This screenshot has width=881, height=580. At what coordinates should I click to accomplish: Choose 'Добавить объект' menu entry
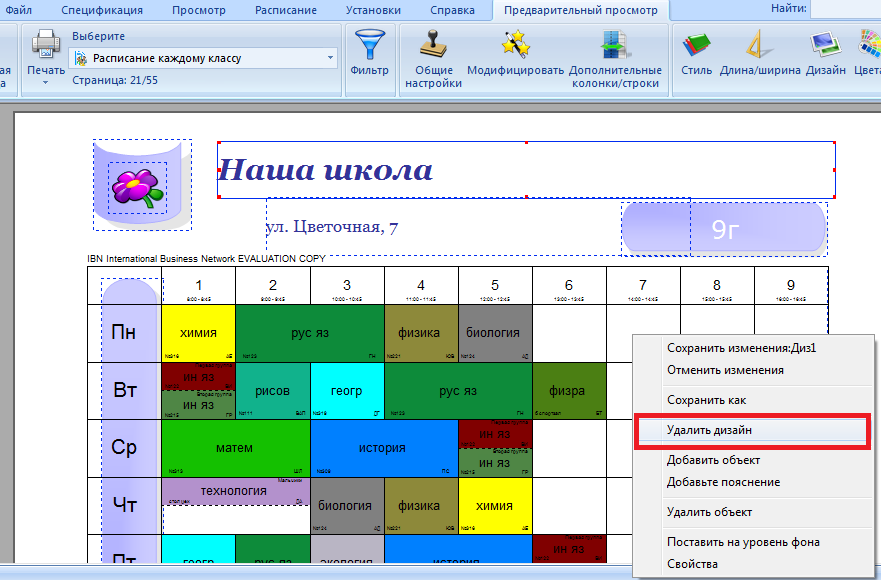(713, 460)
